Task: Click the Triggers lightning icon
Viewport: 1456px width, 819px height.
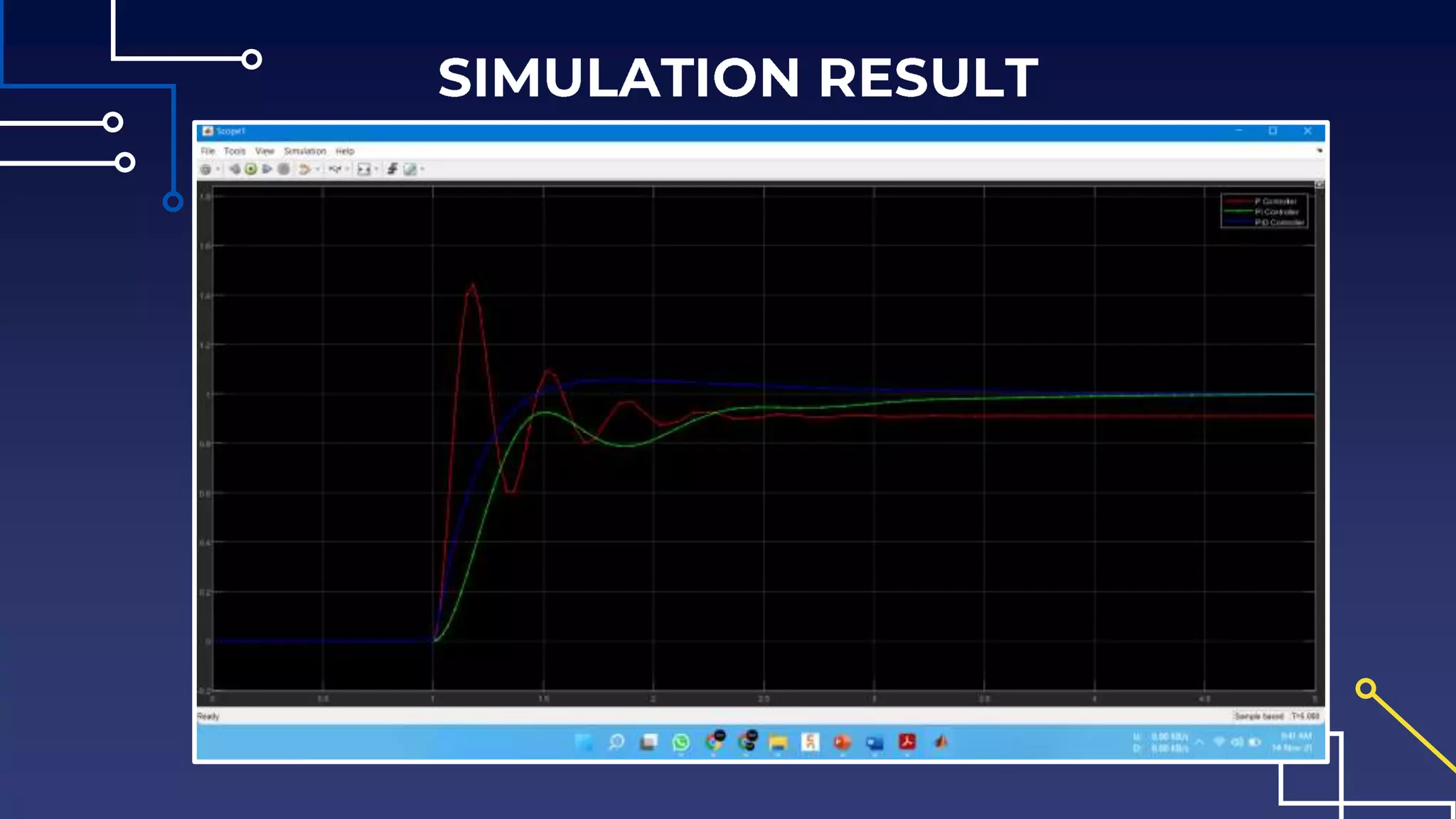Action: click(392, 169)
